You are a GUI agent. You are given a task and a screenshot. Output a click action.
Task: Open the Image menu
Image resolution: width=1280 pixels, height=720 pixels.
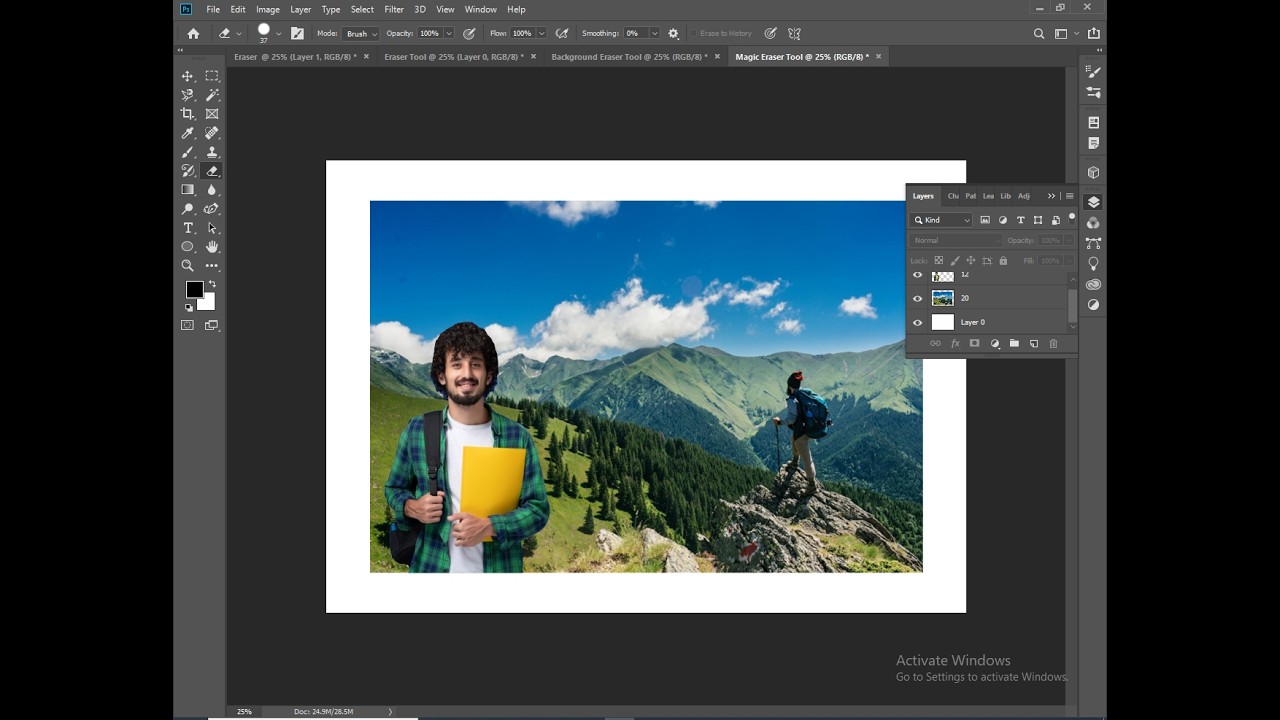coord(268,9)
